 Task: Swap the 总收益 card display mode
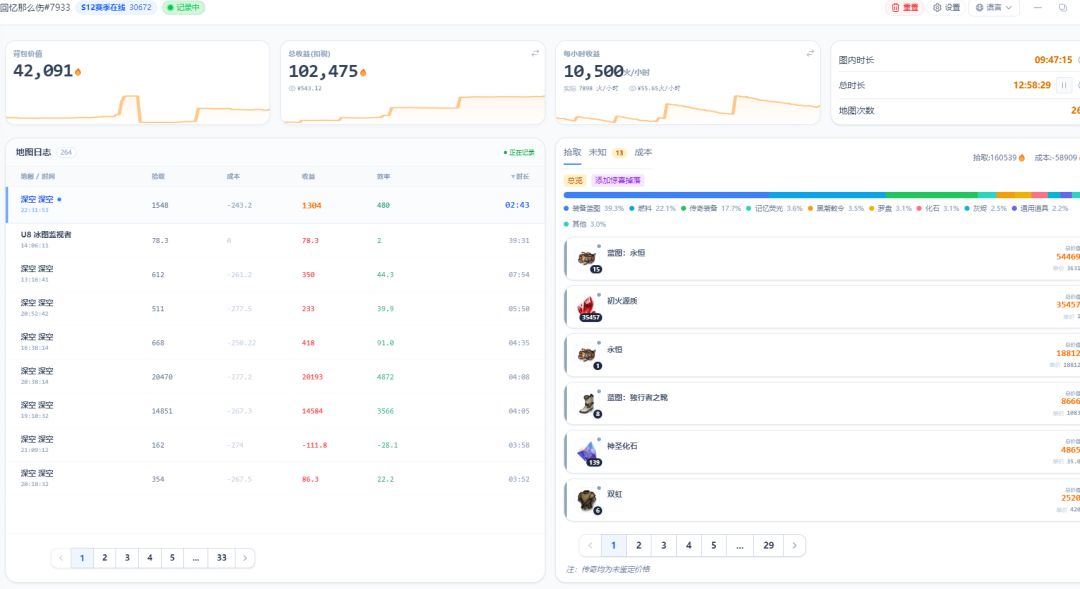pos(535,53)
